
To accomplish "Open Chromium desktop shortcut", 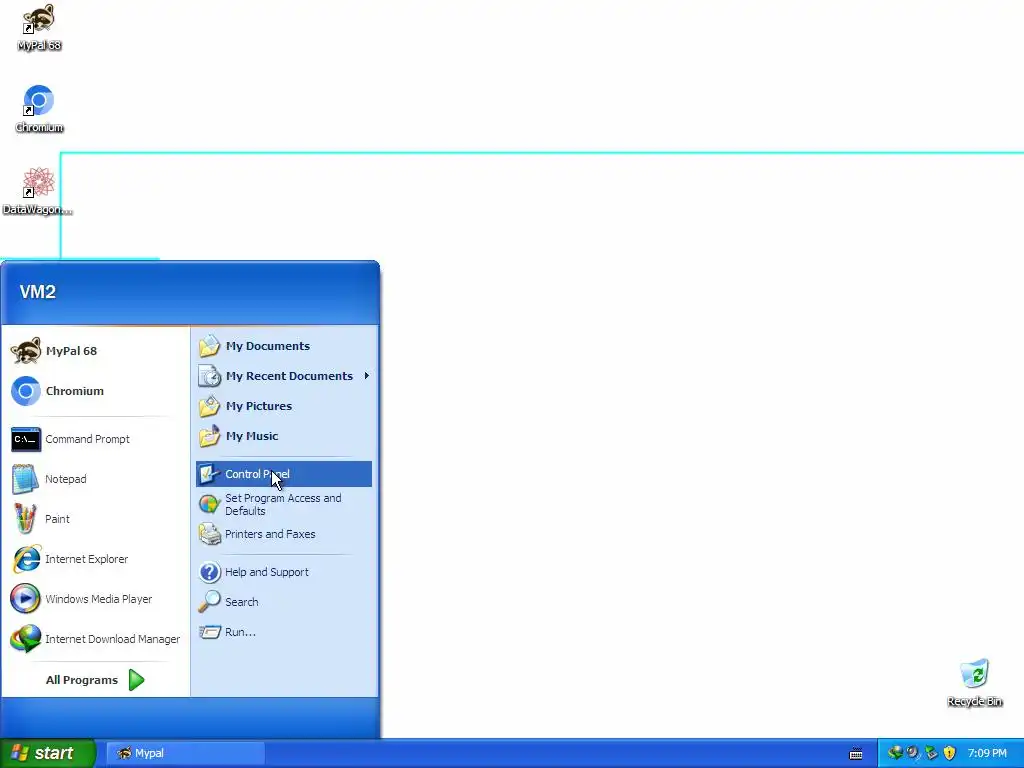I will click(x=39, y=109).
